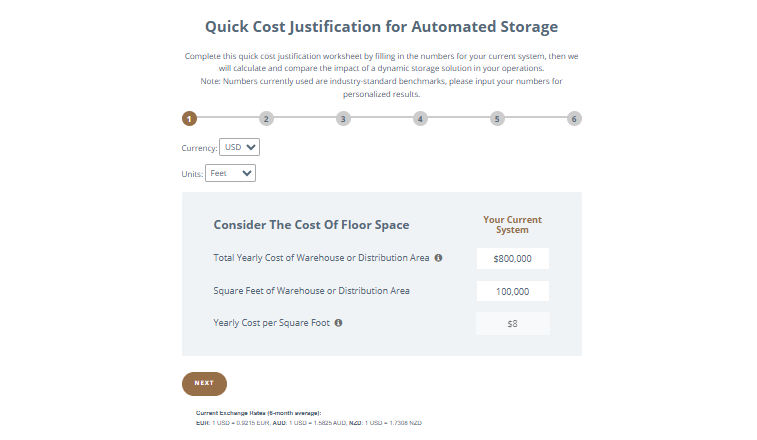Click Consider The Cost Of Floor Space title
757x440 pixels.
(311, 225)
